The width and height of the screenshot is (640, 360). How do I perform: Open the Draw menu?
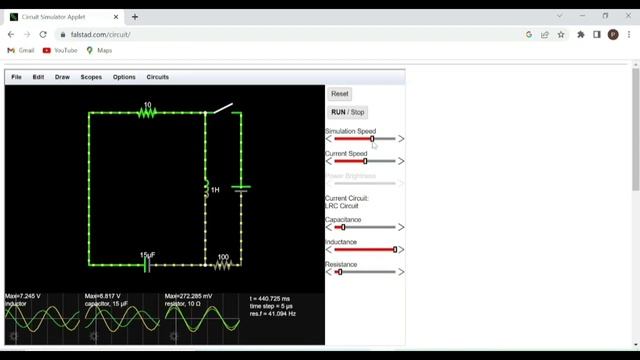(62, 77)
